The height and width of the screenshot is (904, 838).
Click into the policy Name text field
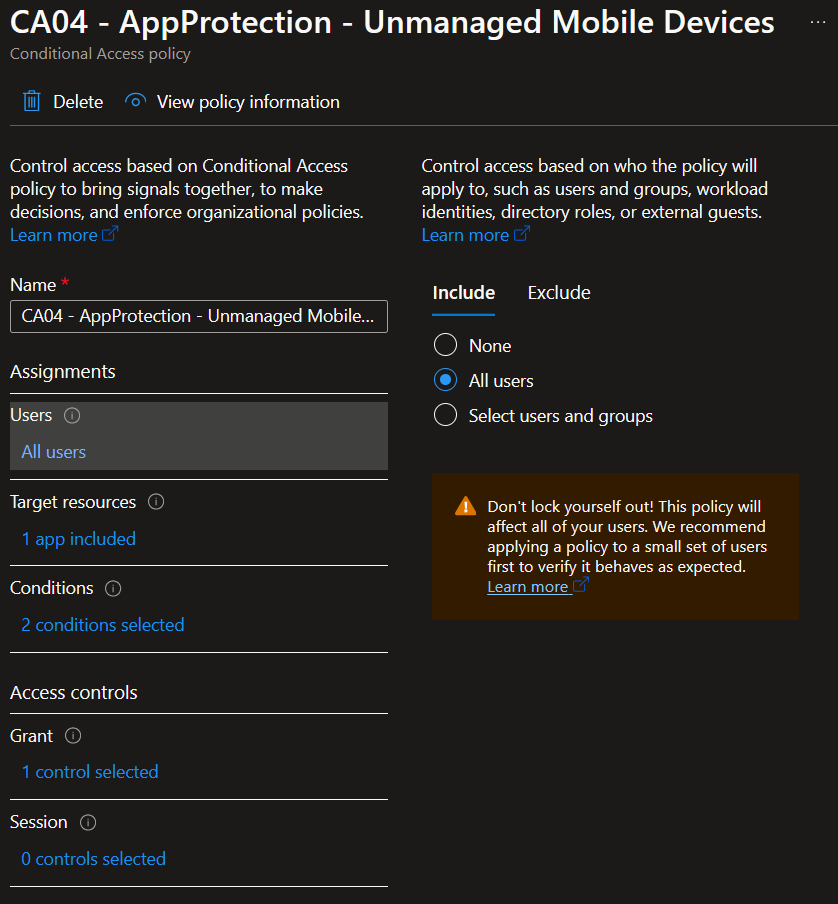pos(198,316)
